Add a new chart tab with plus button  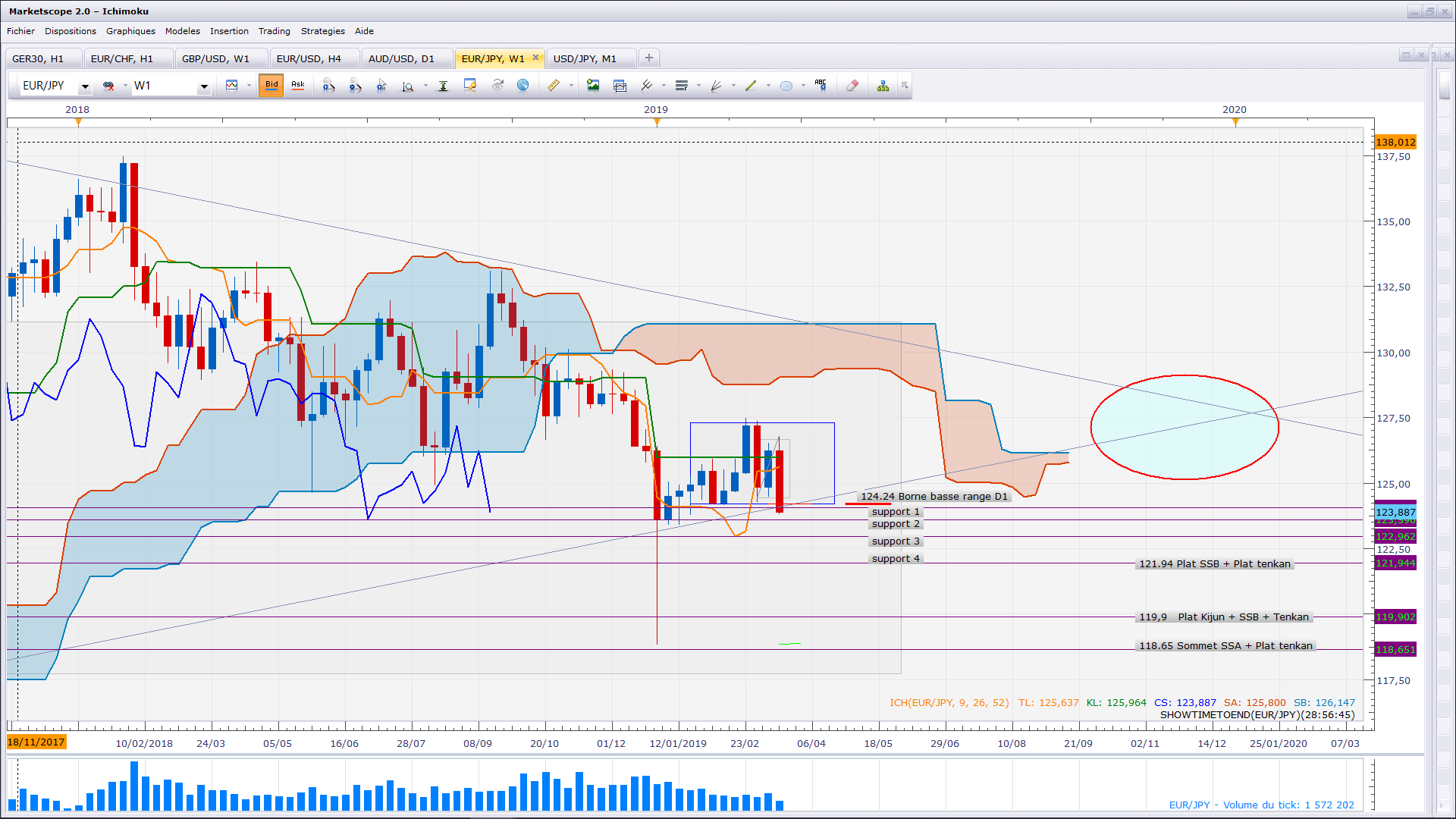pyautogui.click(x=649, y=58)
